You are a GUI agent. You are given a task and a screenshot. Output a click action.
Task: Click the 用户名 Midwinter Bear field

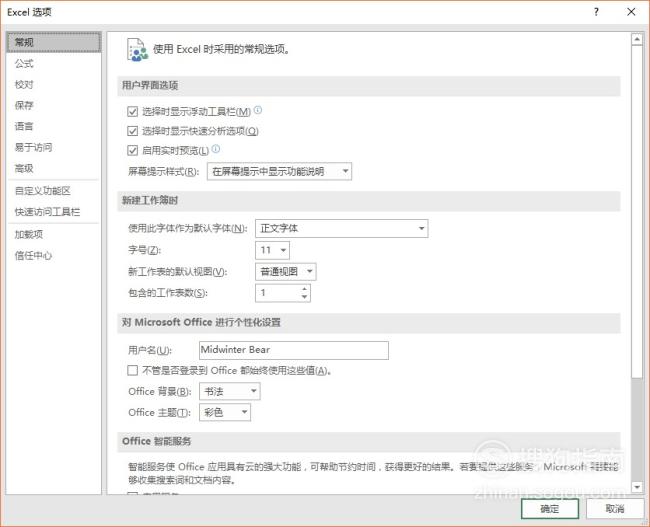pos(294,350)
